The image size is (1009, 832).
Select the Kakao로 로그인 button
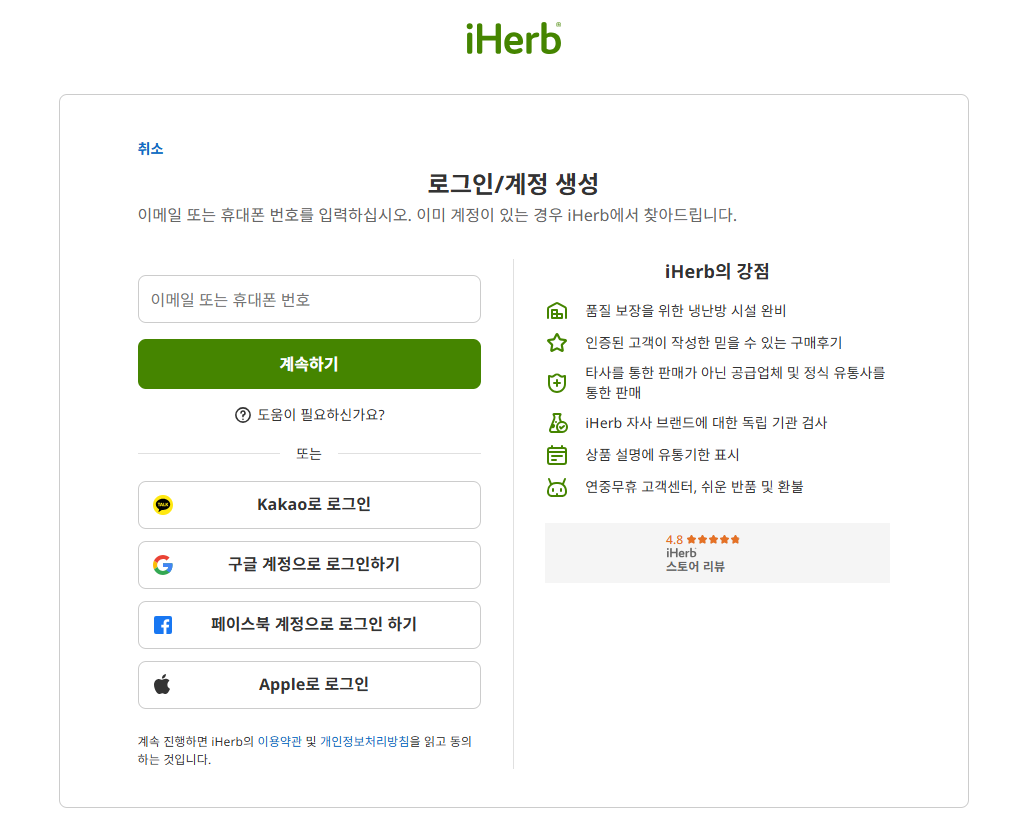click(308, 505)
